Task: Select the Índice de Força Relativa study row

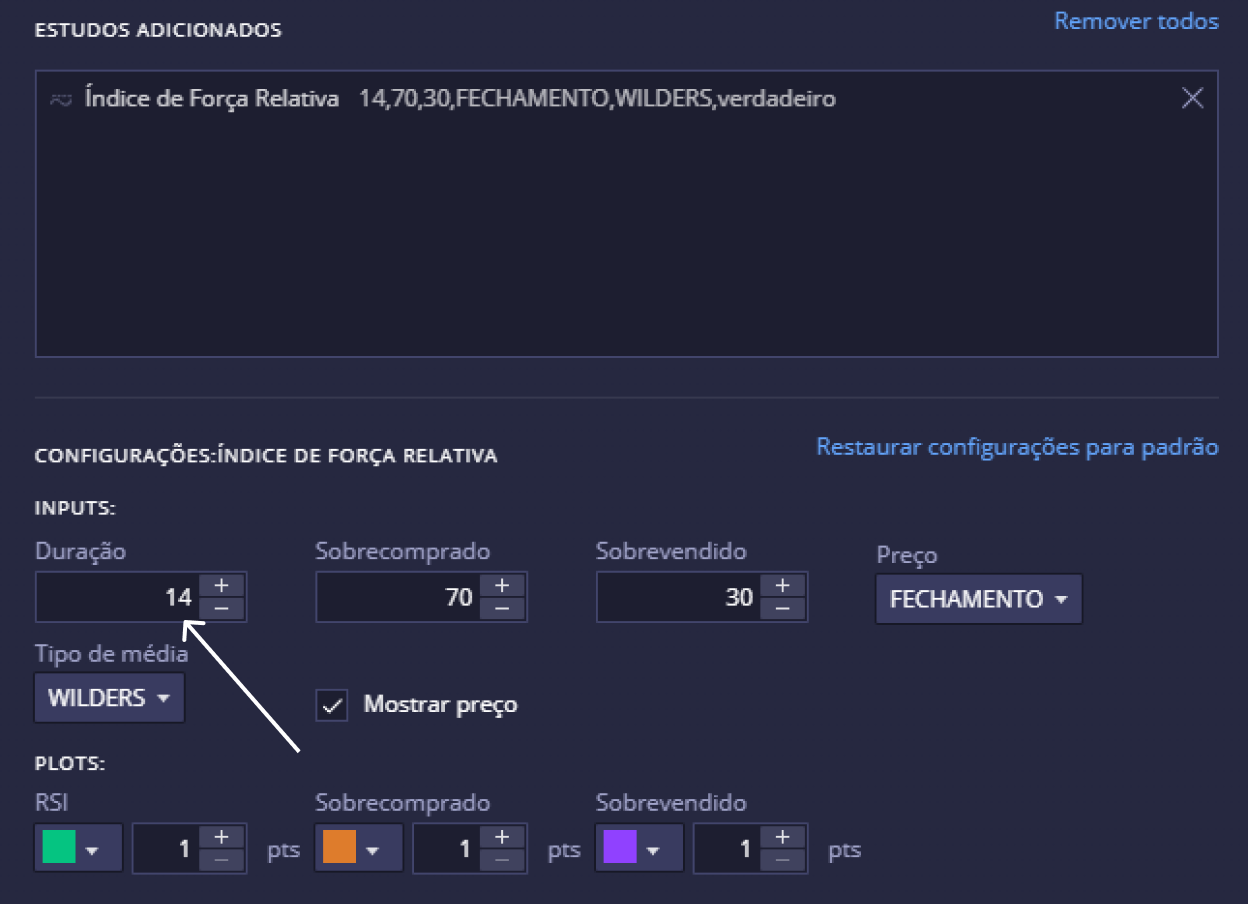Action: pos(460,99)
